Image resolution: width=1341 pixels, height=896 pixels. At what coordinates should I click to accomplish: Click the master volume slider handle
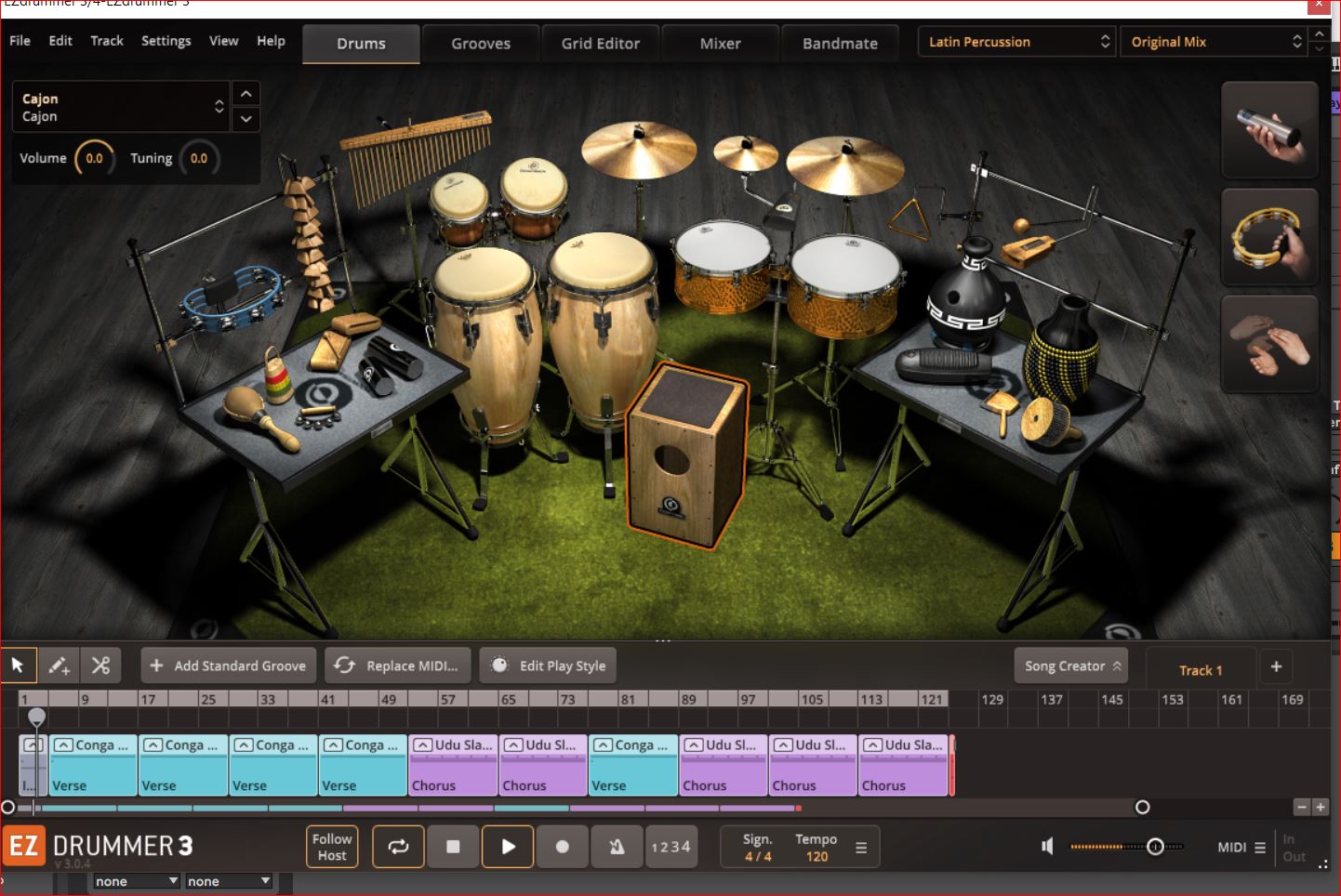point(1155,847)
